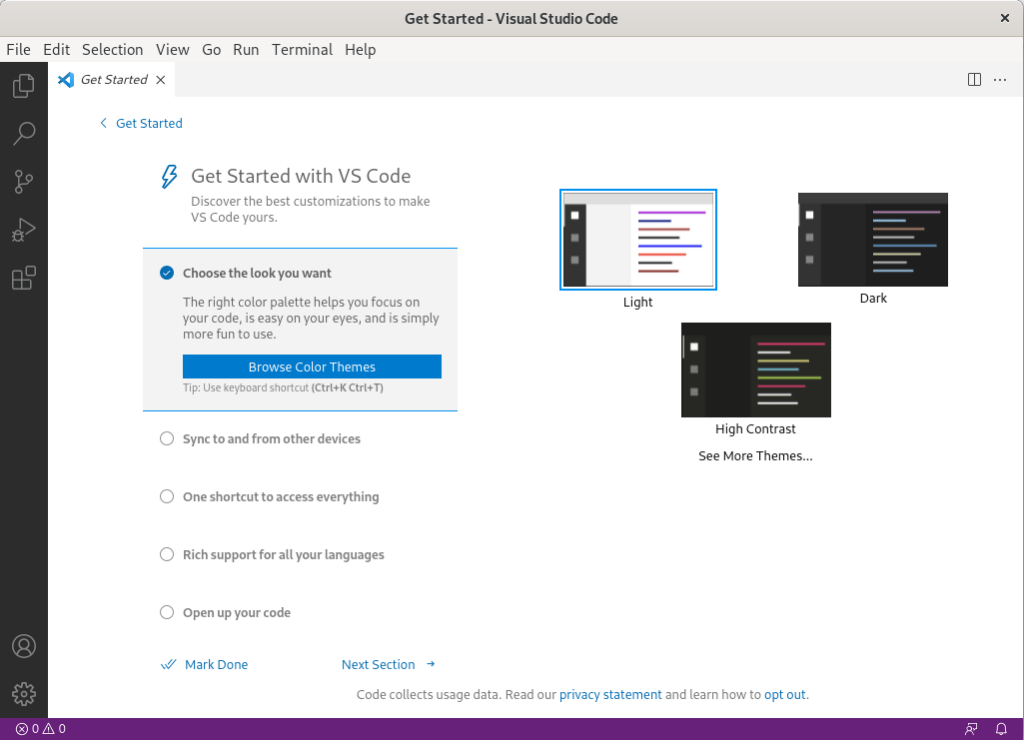The image size is (1024, 740).
Task: Click the Browse Color Themes button
Action: click(312, 367)
